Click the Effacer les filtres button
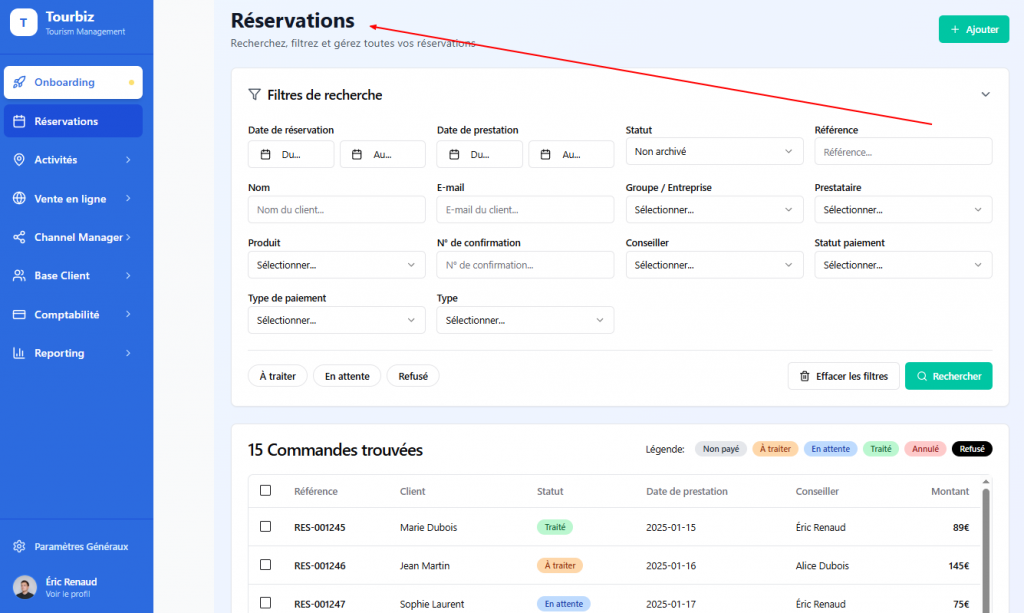The height and width of the screenshot is (613, 1024). (843, 376)
